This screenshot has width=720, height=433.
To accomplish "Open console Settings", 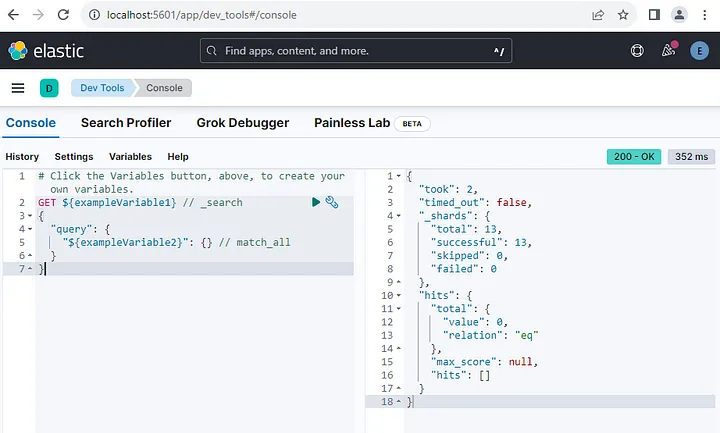I will pos(74,157).
